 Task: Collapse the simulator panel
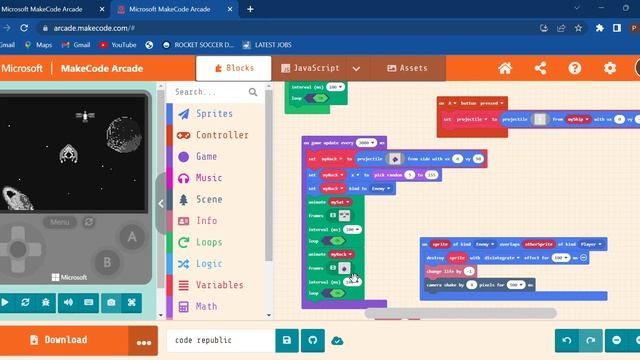tap(161, 203)
